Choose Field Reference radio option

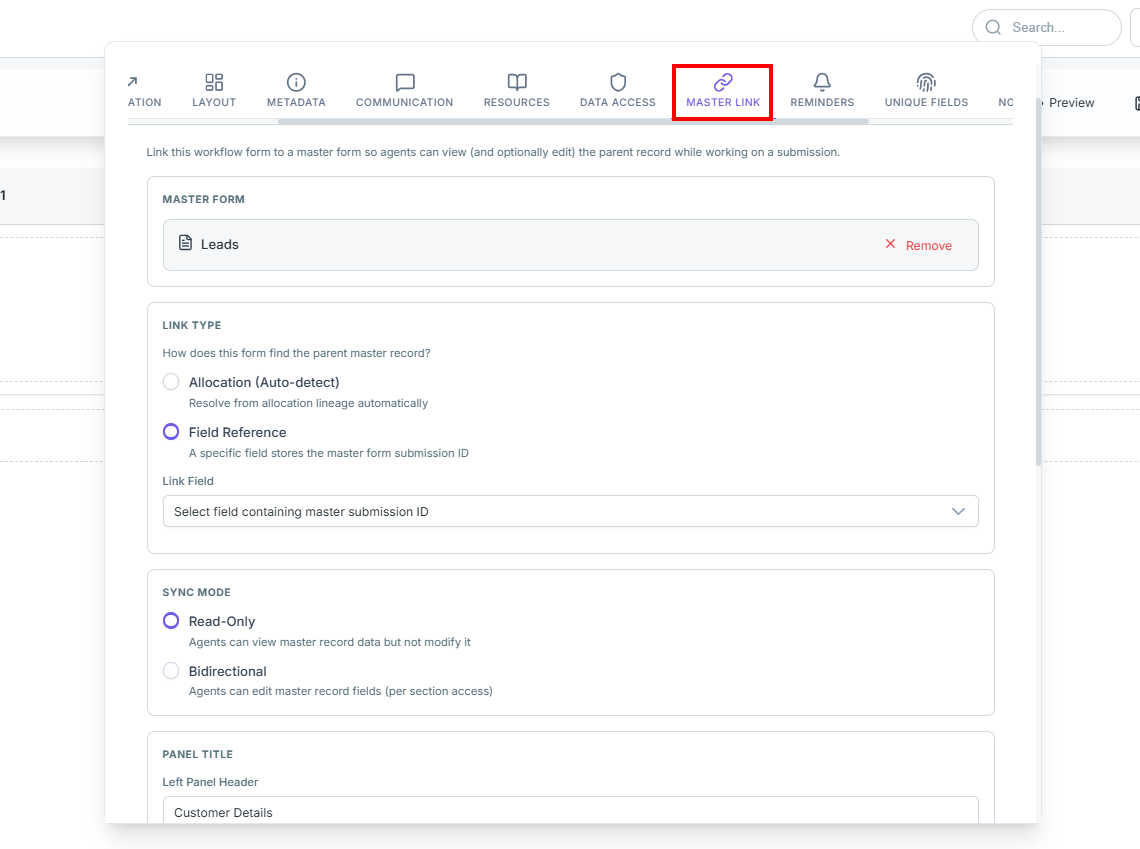(171, 432)
